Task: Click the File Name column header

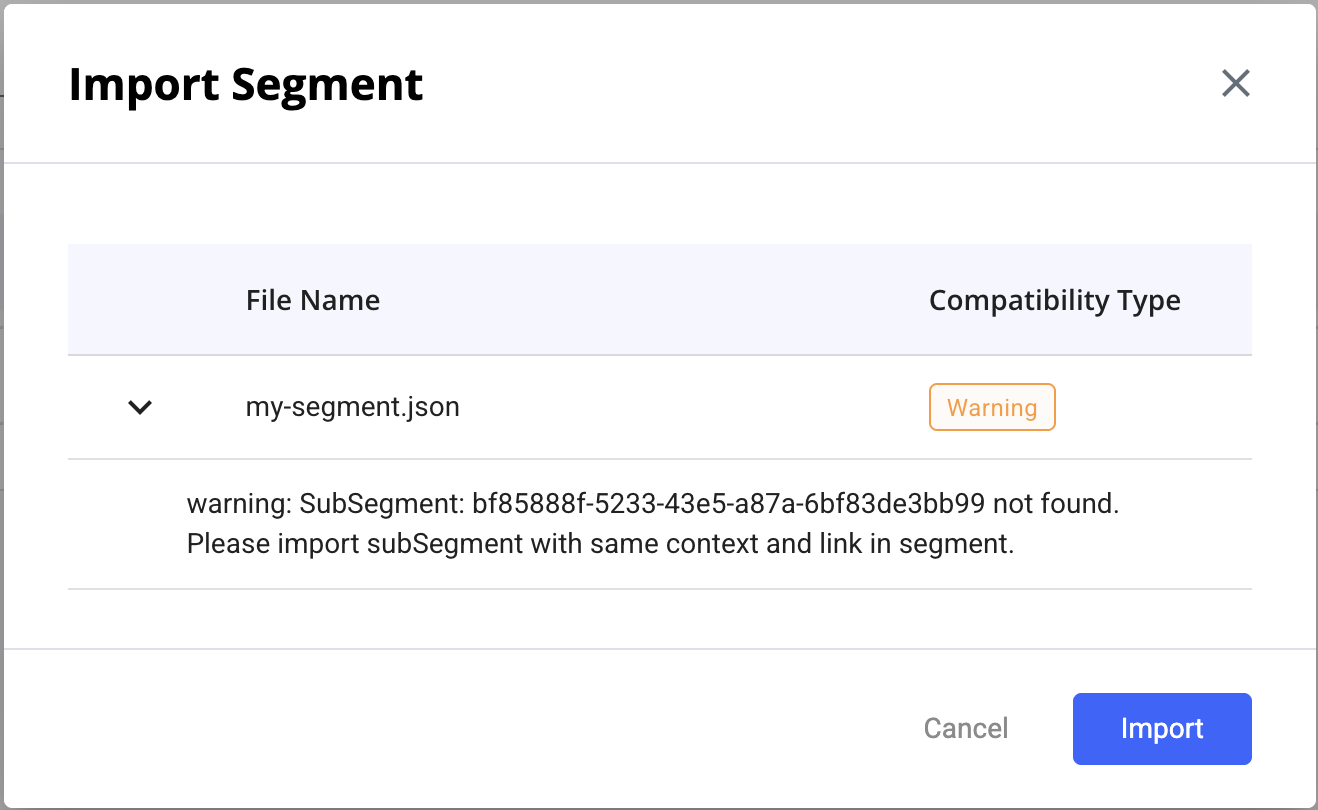Action: tap(313, 300)
